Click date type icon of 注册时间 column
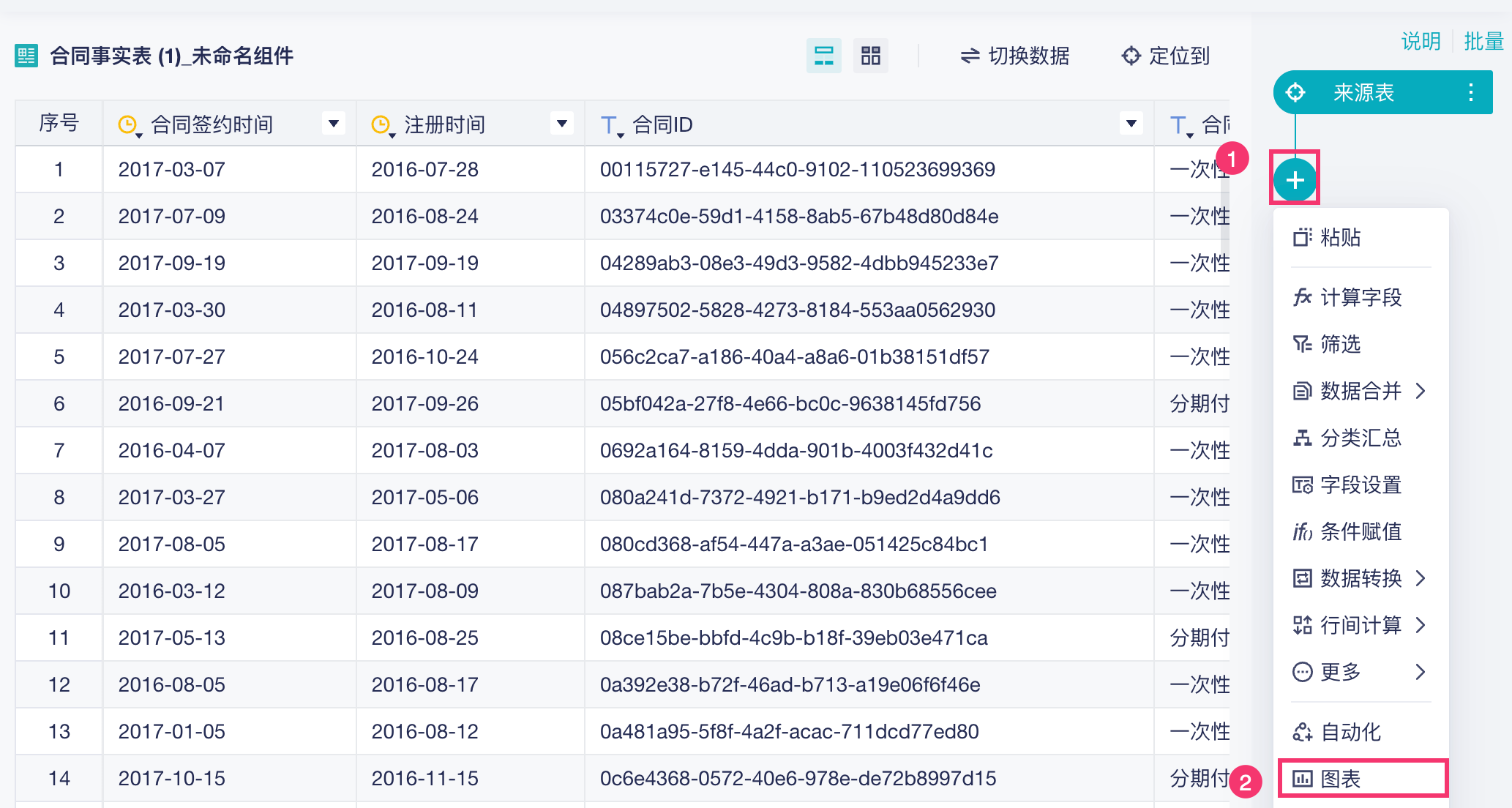The image size is (1512, 808). 382,124
